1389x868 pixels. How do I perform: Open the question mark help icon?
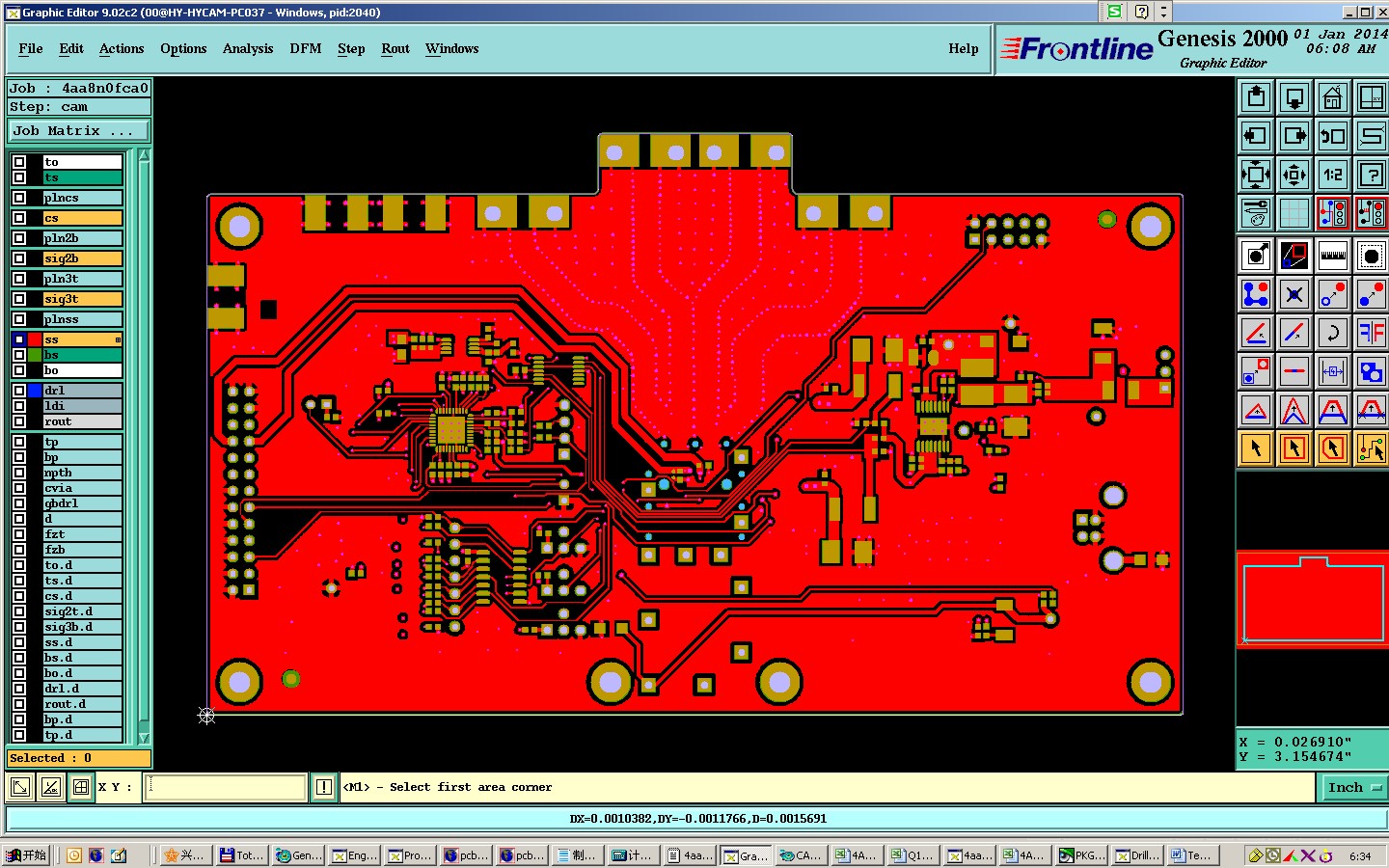click(x=1371, y=175)
